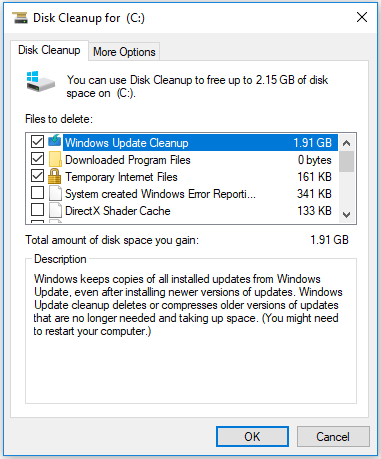The image size is (381, 459).
Task: Click the Windows drive icon beside the summary text
Action: click(41, 82)
